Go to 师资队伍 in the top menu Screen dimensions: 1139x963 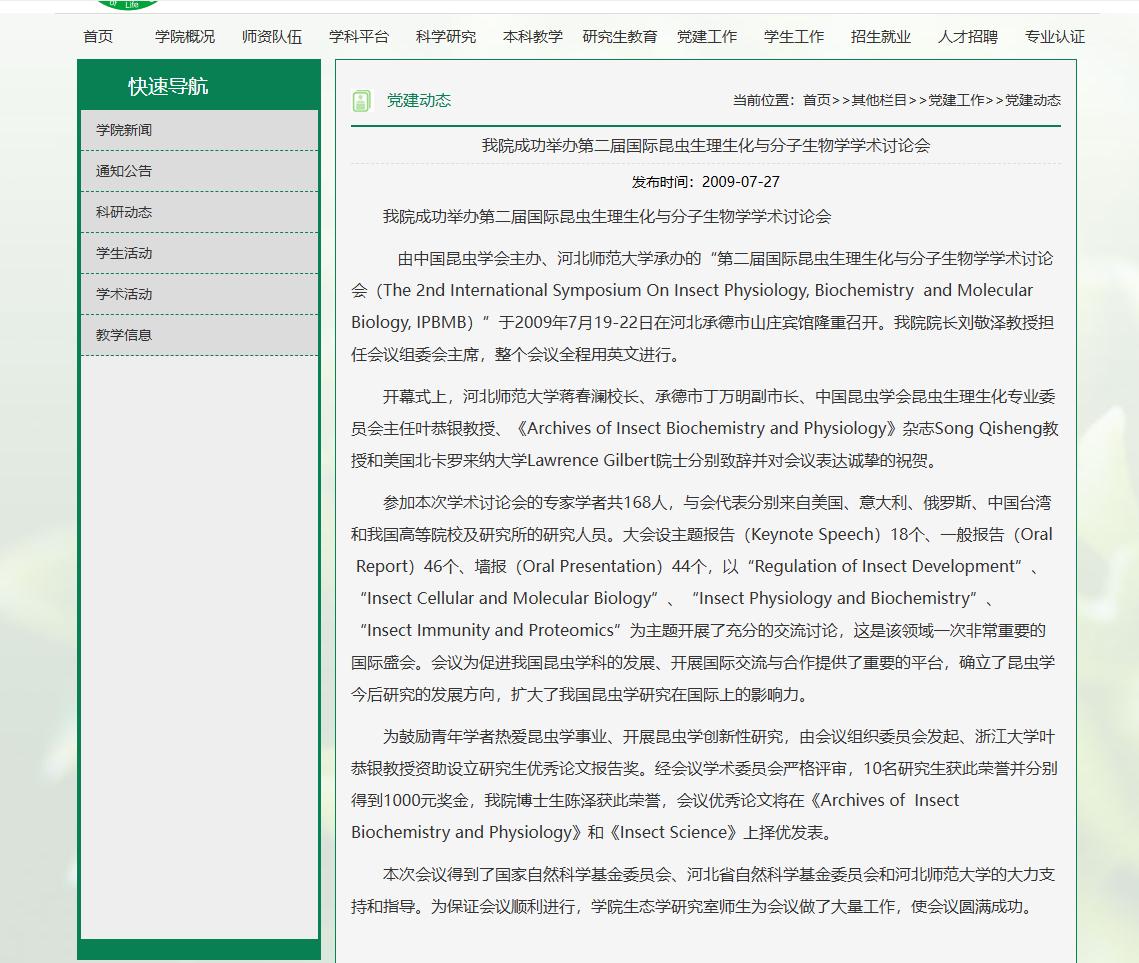pyautogui.click(x=272, y=37)
